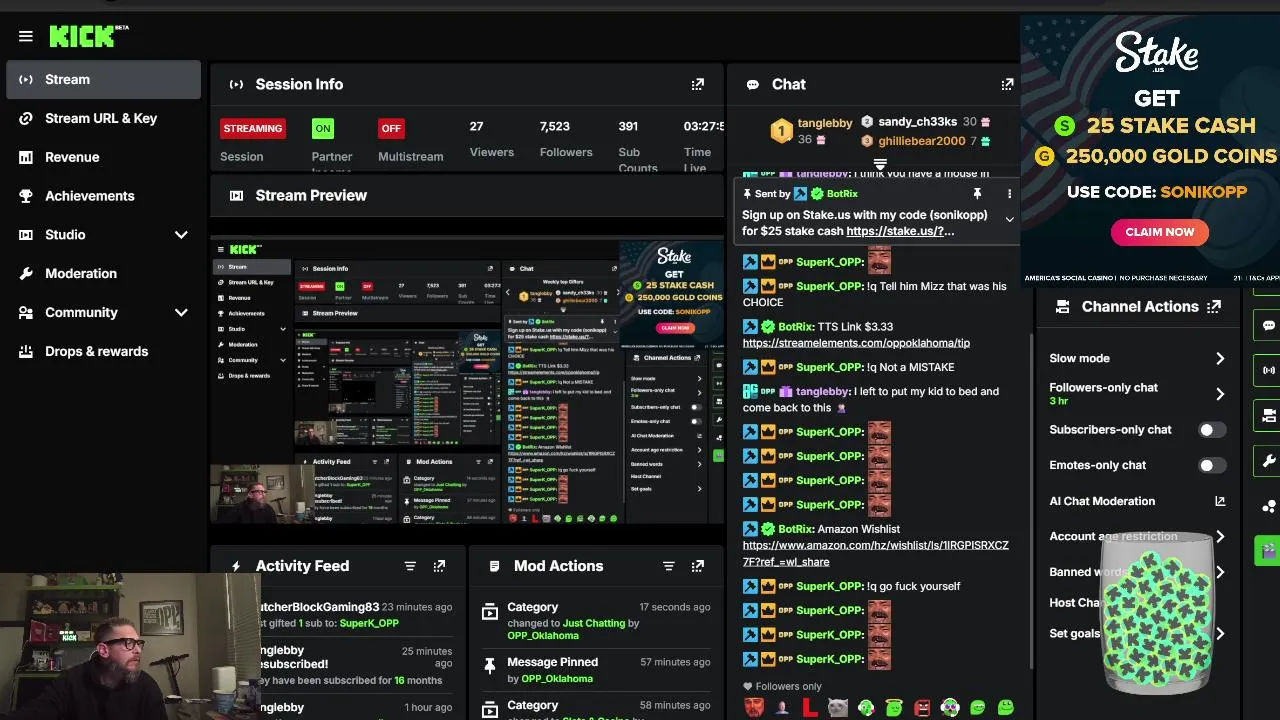Open Mod Actions filter options
The width and height of the screenshot is (1280, 720).
669,566
